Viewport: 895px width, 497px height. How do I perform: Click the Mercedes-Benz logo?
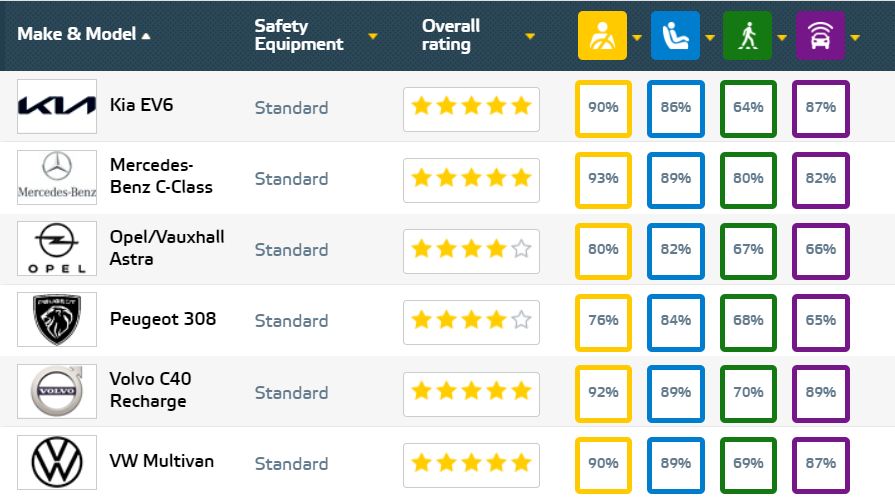coord(57,178)
